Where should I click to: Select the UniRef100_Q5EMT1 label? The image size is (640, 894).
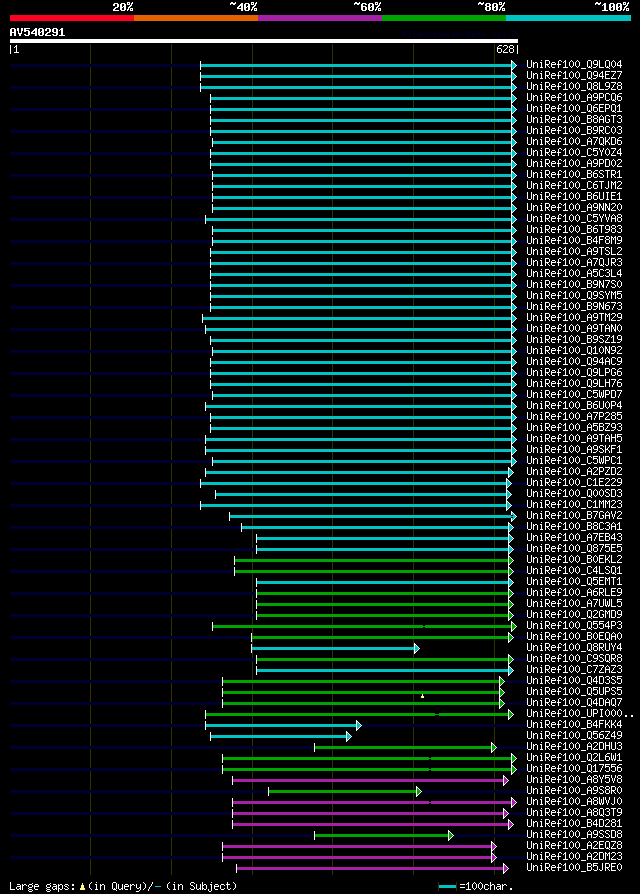coord(574,581)
